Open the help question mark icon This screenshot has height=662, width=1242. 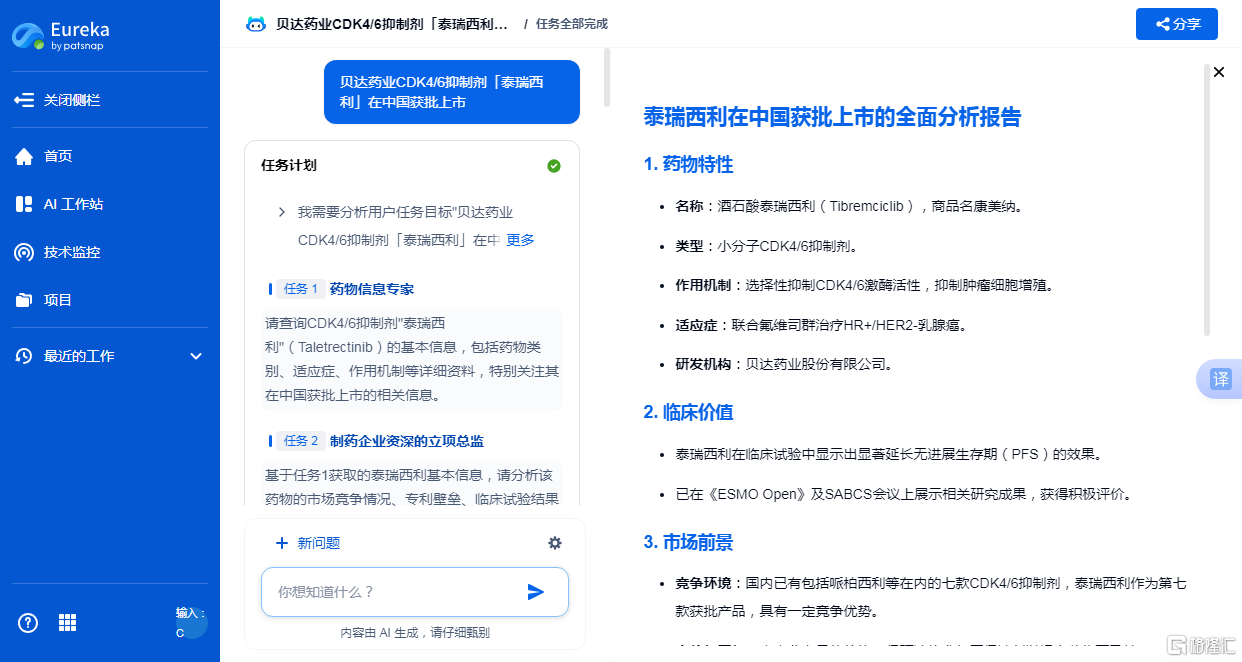(28, 623)
